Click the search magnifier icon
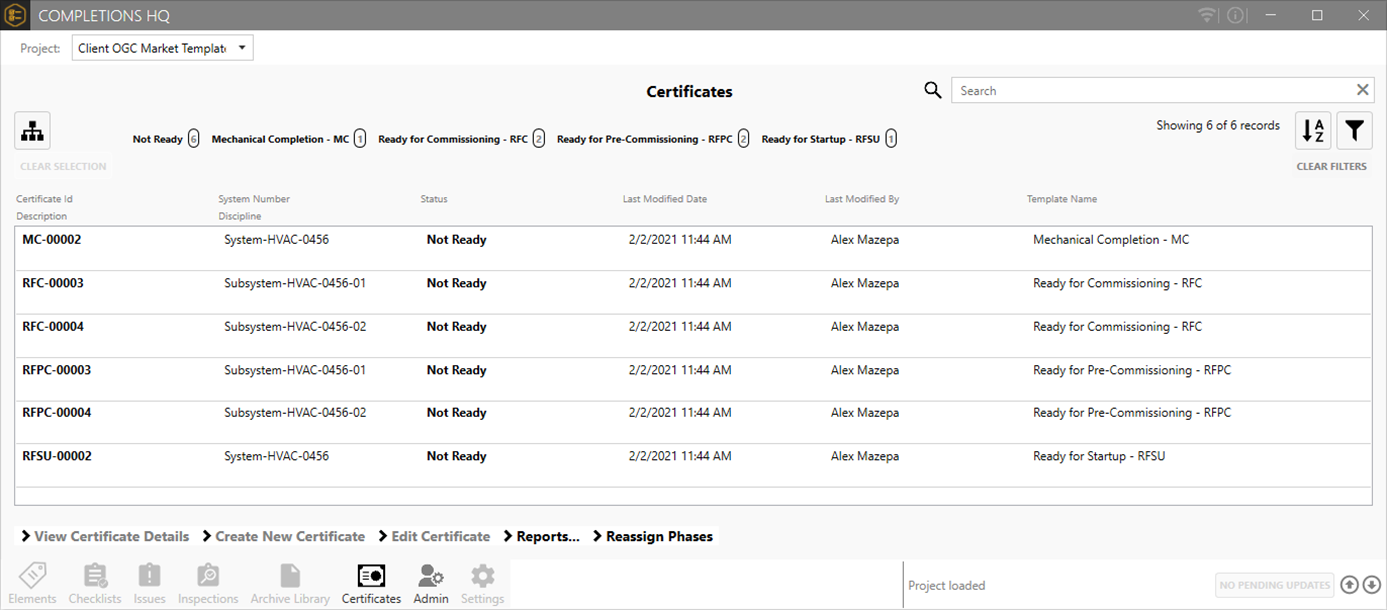Viewport: 1387px width, 610px height. tap(933, 91)
